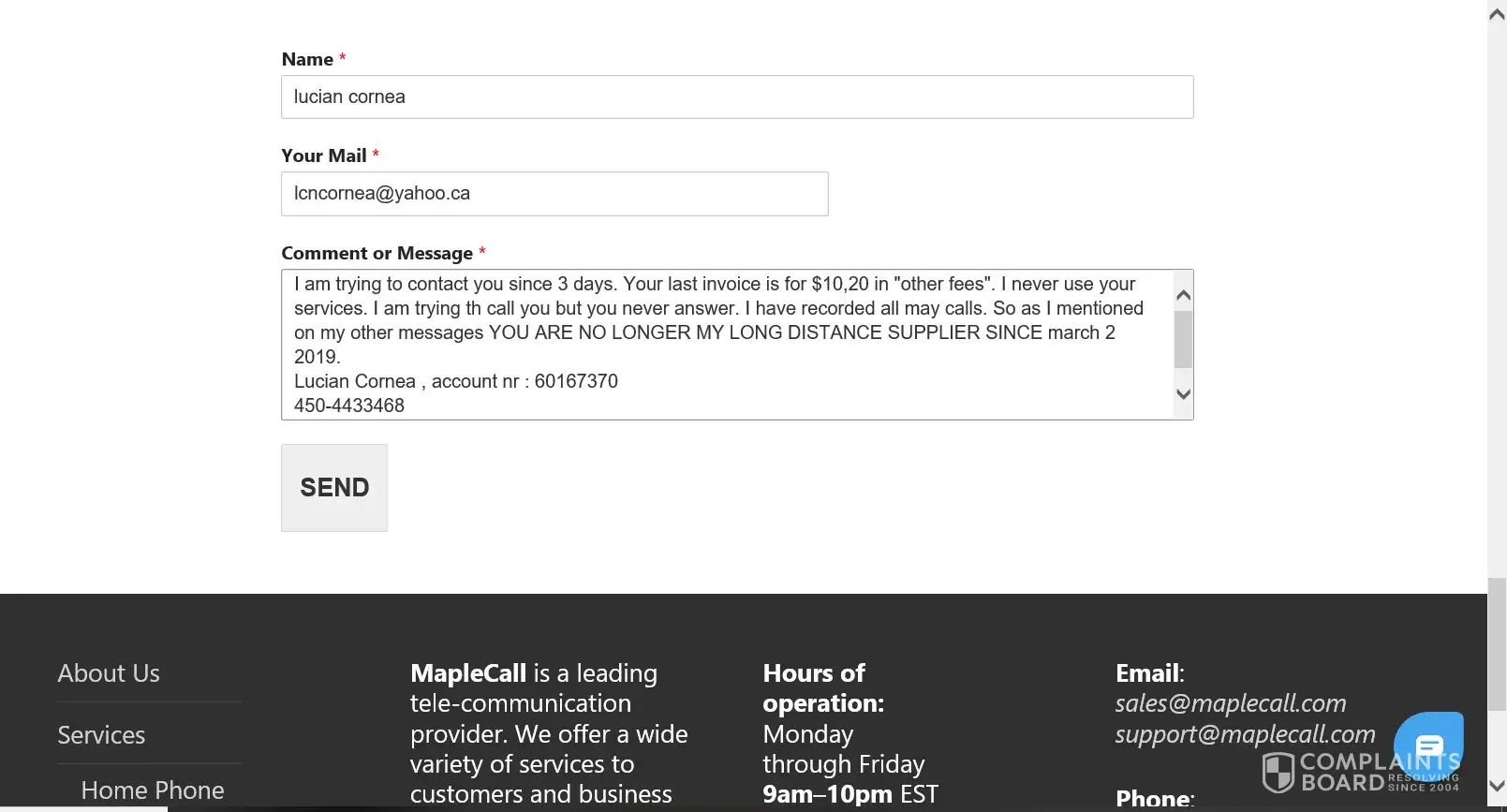Click into the Your Mail email field
1507x812 pixels.
point(554,194)
